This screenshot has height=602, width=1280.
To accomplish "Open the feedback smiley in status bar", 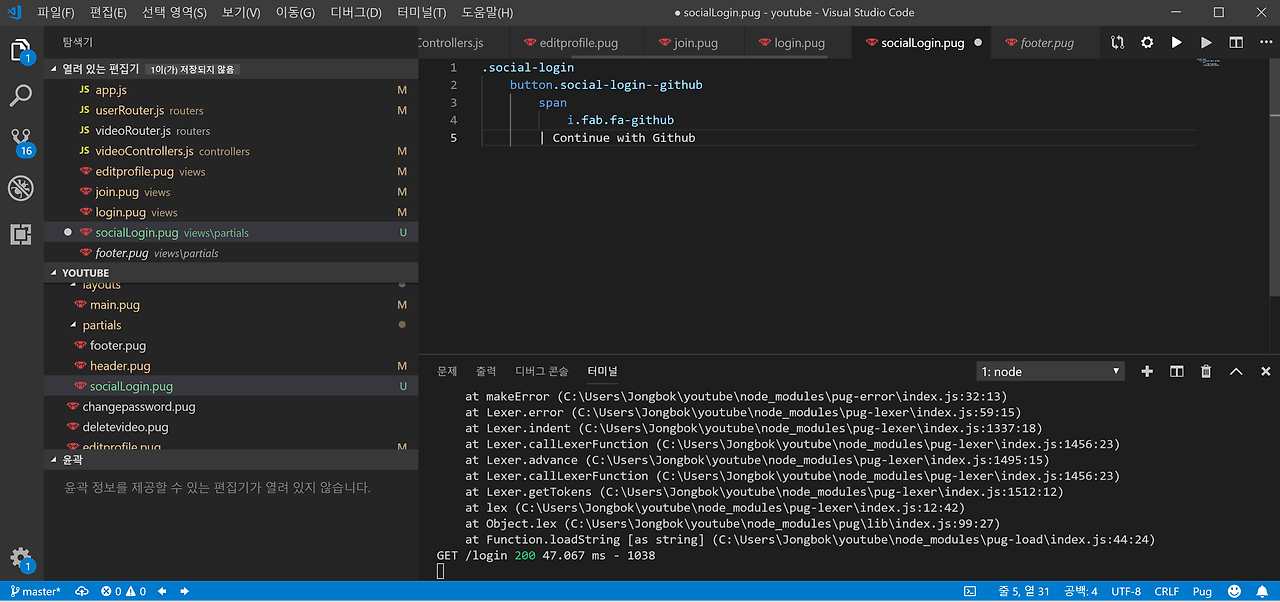I will [x=1233, y=592].
